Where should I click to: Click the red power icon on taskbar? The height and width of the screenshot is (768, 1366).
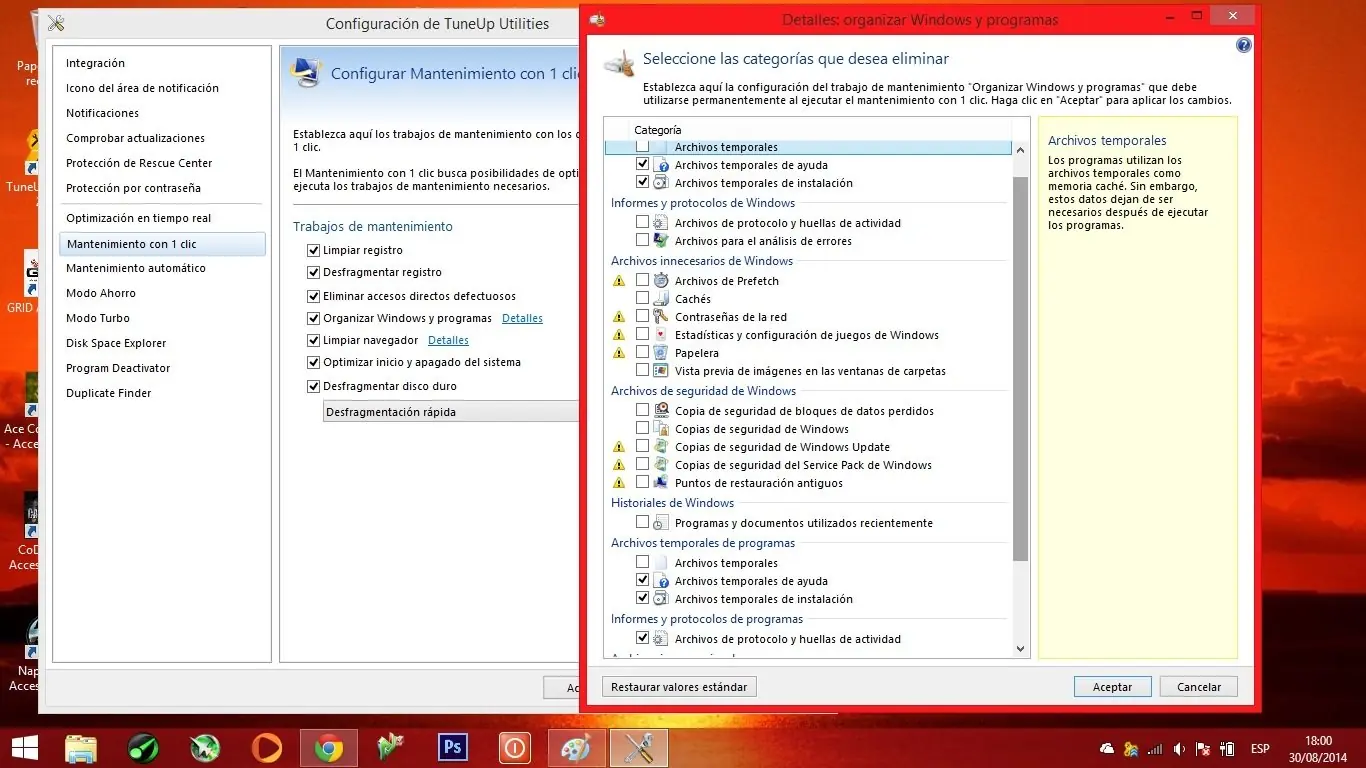(x=515, y=748)
